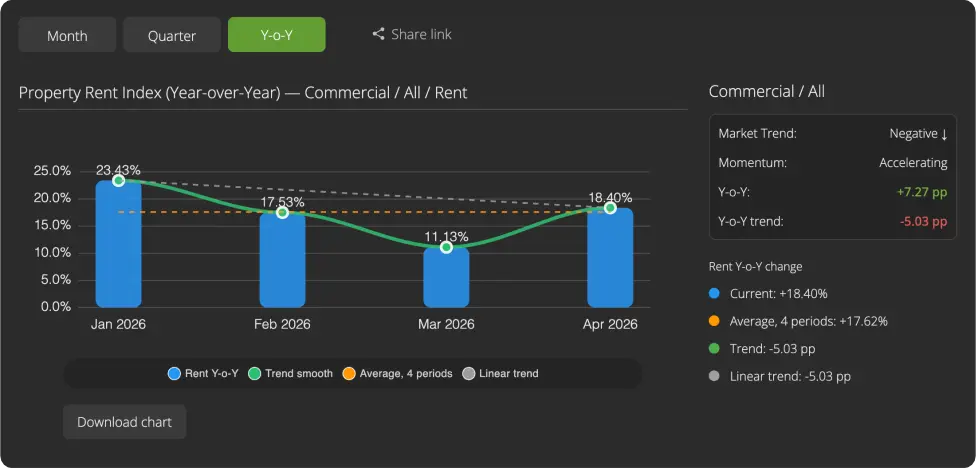Toggle the Rent Y-o-Y legend series
This screenshot has width=976, height=468.
click(x=204, y=374)
